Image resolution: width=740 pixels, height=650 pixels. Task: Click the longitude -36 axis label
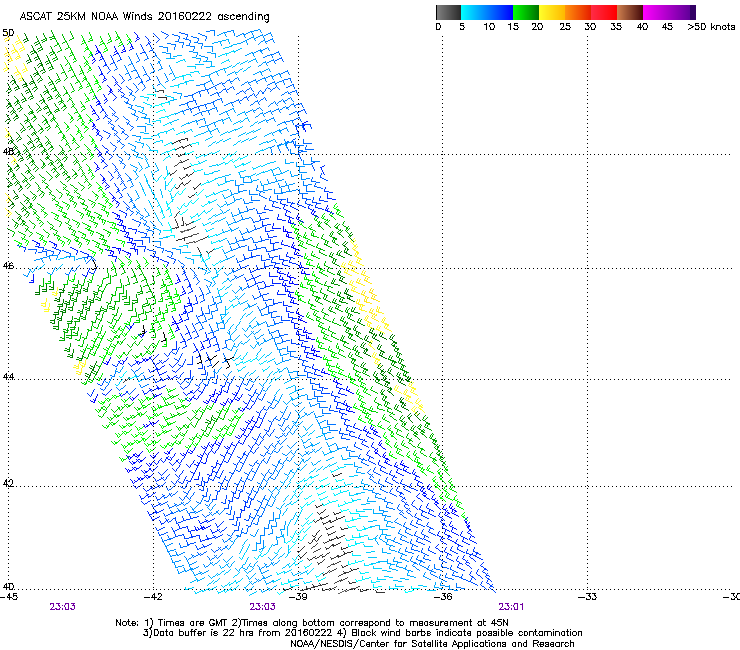pos(443,597)
